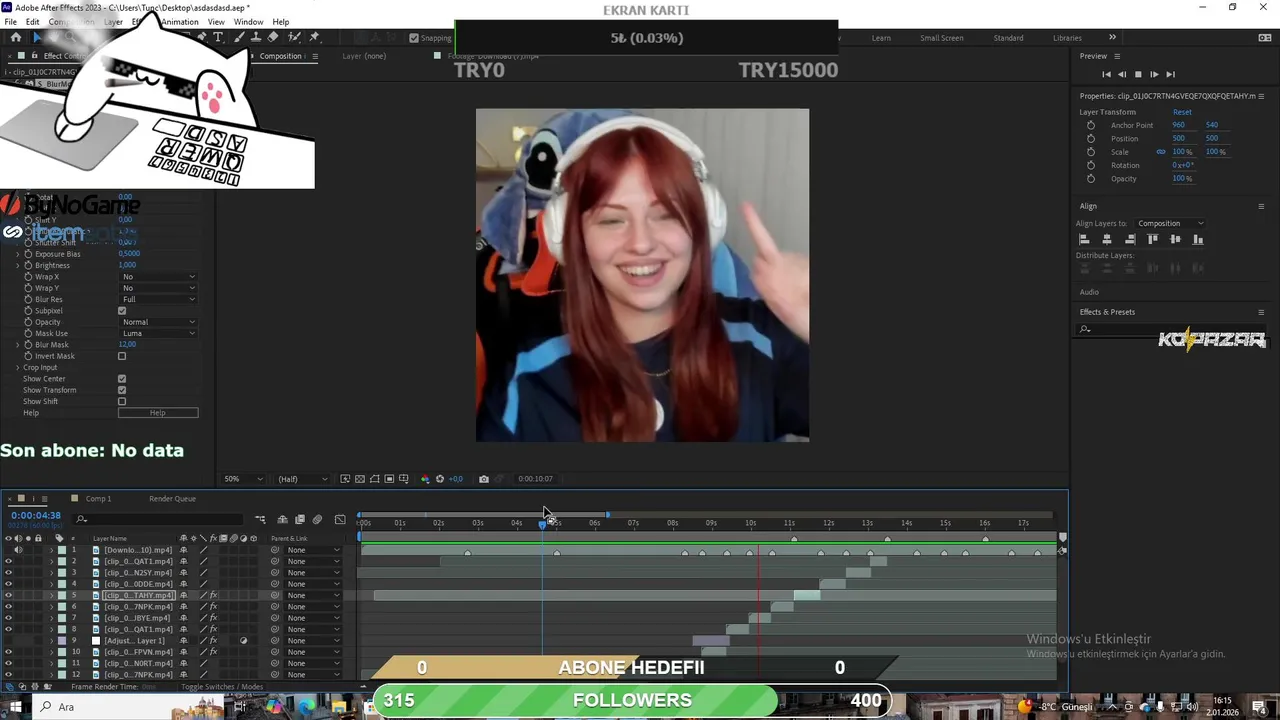Enable the Show Shift checkbox
The width and height of the screenshot is (1280, 720).
click(x=122, y=401)
